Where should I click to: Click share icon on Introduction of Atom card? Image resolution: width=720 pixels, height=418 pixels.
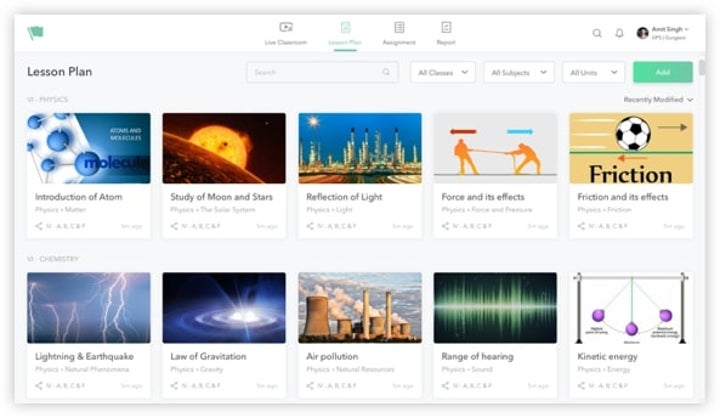38,226
